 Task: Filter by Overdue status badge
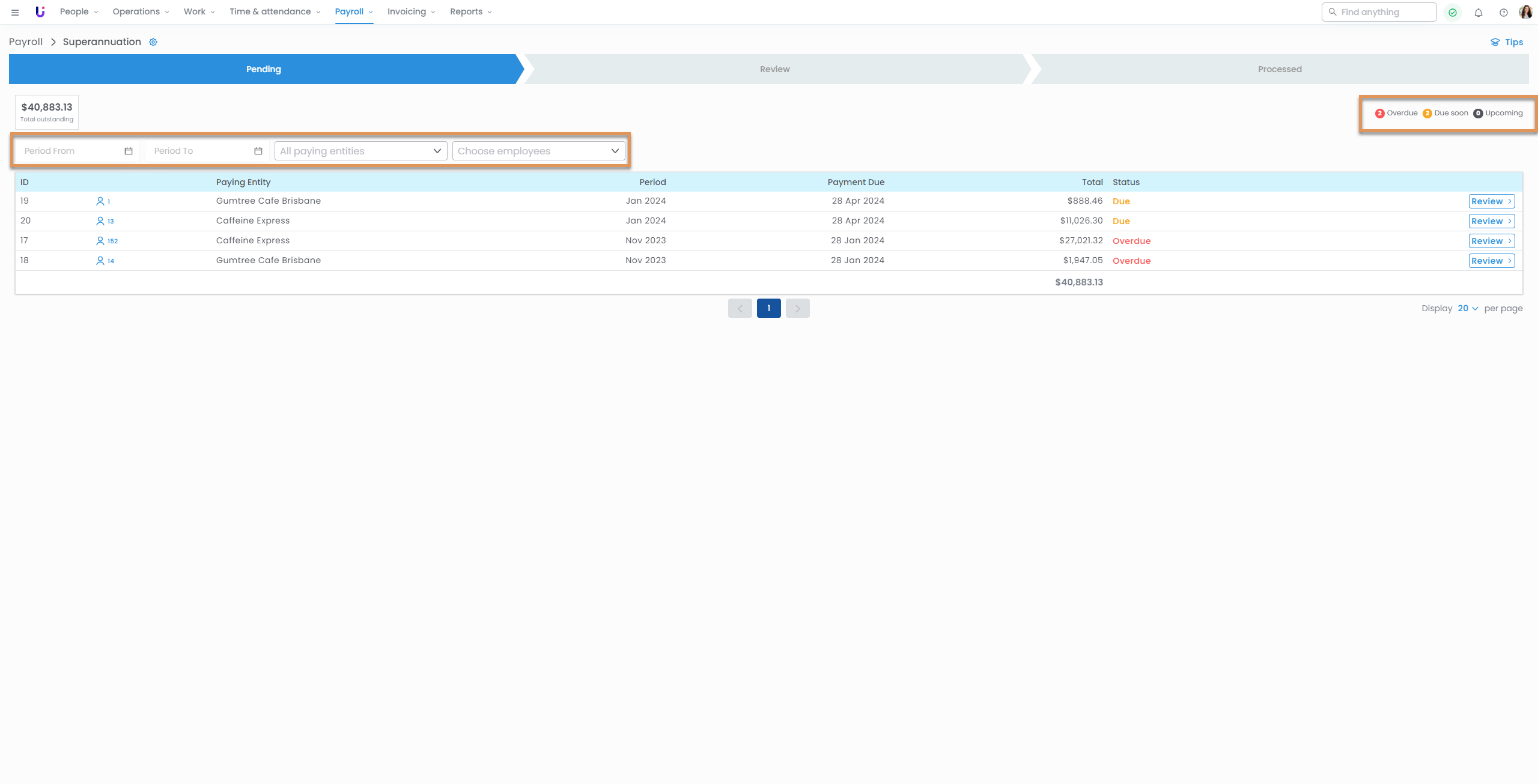(1396, 113)
